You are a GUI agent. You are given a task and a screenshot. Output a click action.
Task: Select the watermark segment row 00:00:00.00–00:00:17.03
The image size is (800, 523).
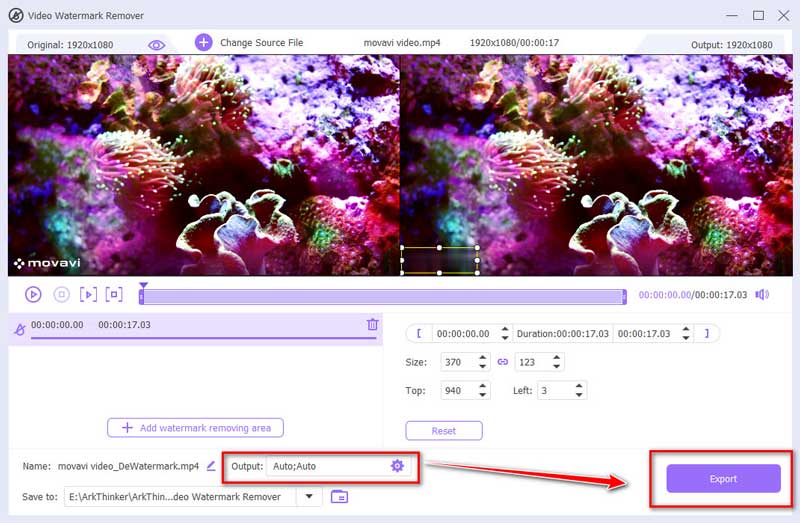pyautogui.click(x=195, y=329)
